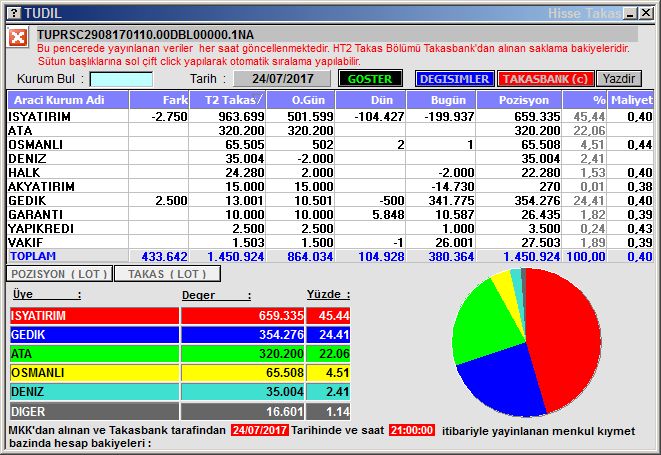Select the GEDIK row in table
The image size is (661, 455).
[27, 200]
